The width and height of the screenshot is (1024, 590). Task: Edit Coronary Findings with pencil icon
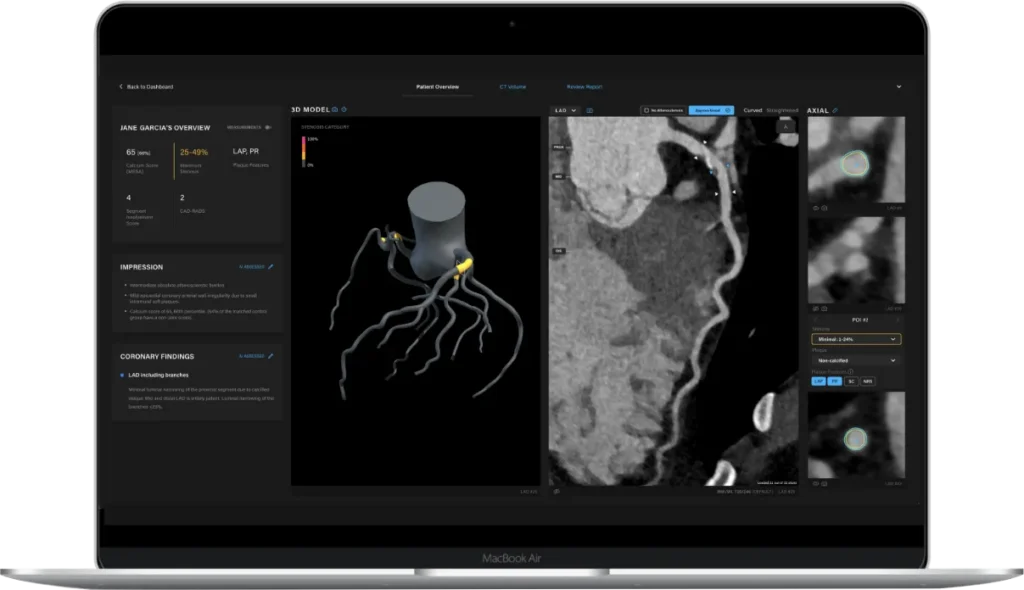click(271, 356)
